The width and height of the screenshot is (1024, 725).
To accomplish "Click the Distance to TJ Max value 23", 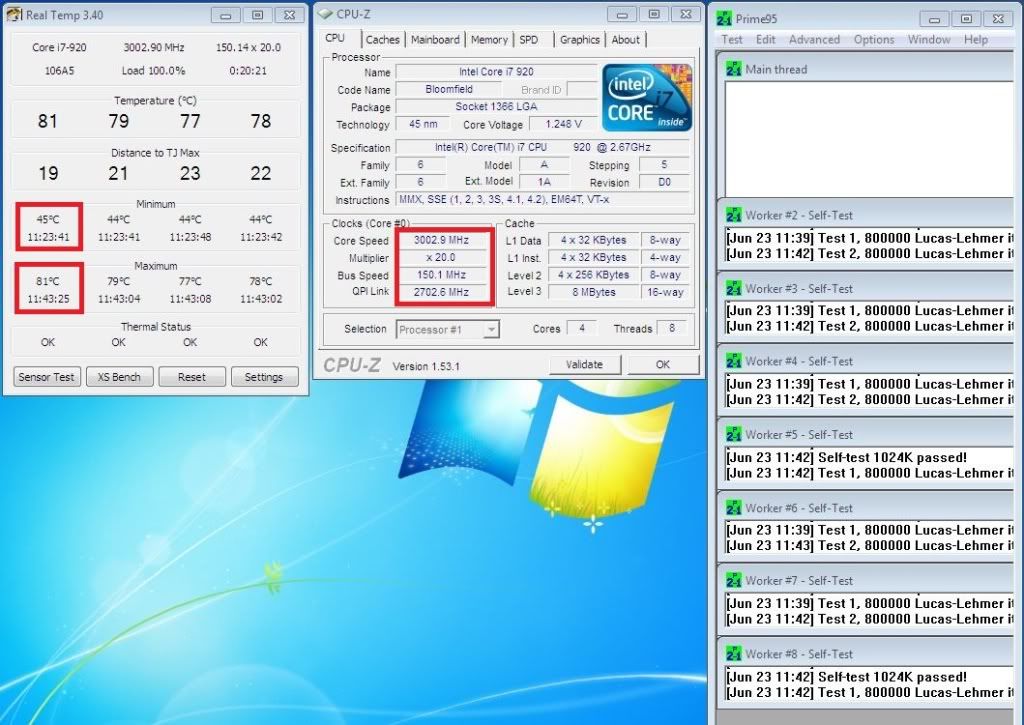I will pos(190,173).
